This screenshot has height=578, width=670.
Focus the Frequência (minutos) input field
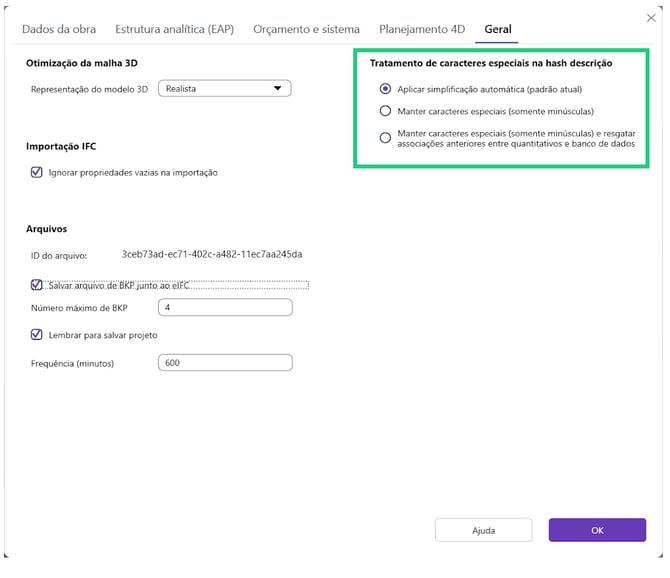225,362
